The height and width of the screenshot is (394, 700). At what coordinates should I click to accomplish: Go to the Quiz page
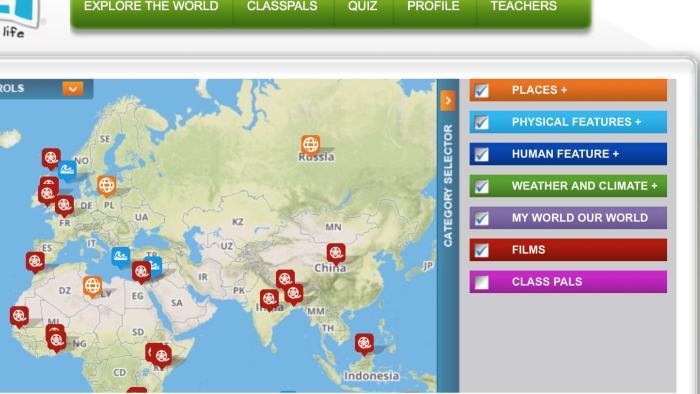(x=362, y=6)
